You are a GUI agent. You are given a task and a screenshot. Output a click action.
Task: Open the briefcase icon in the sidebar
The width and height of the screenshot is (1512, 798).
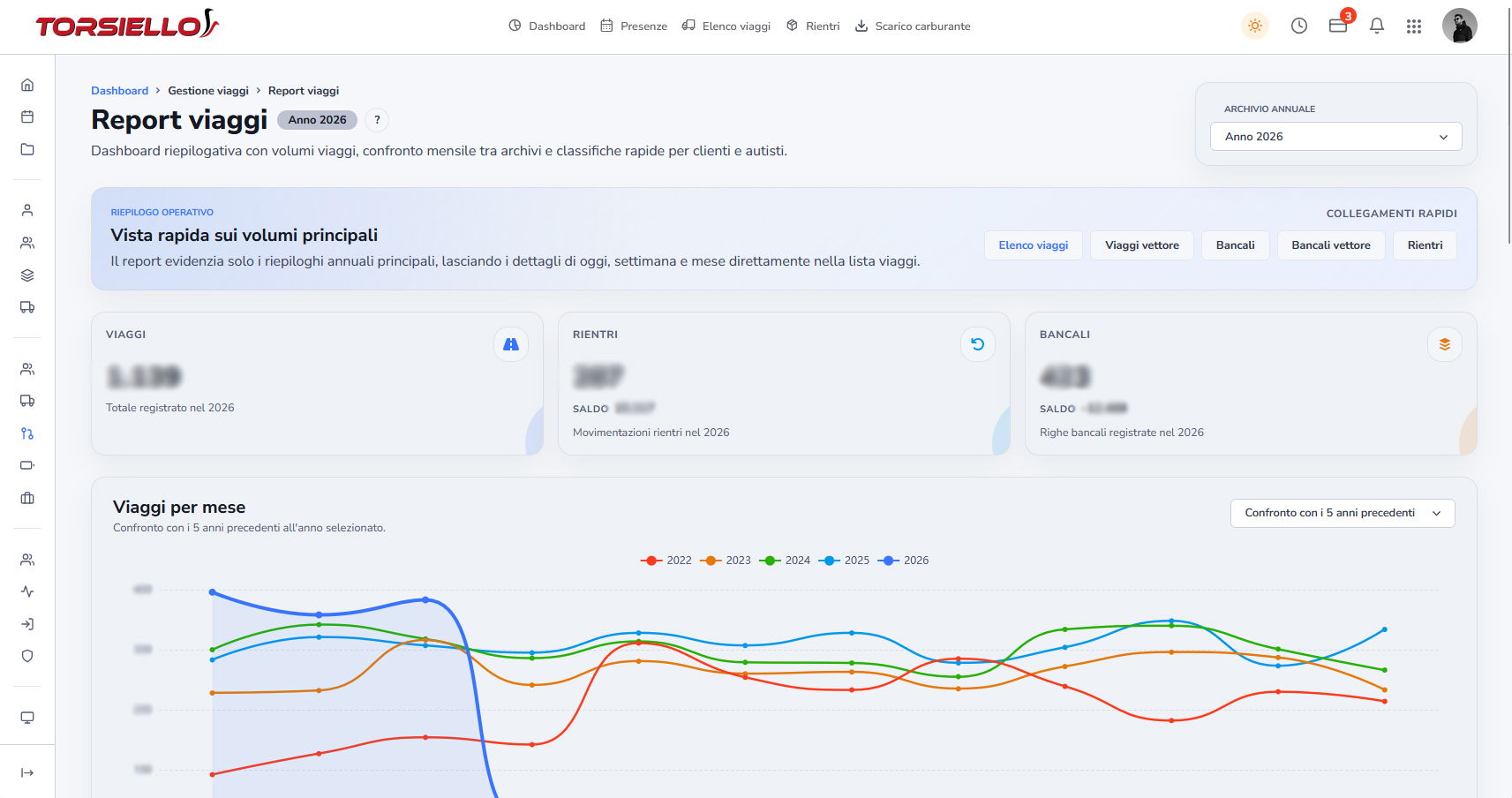[27, 498]
